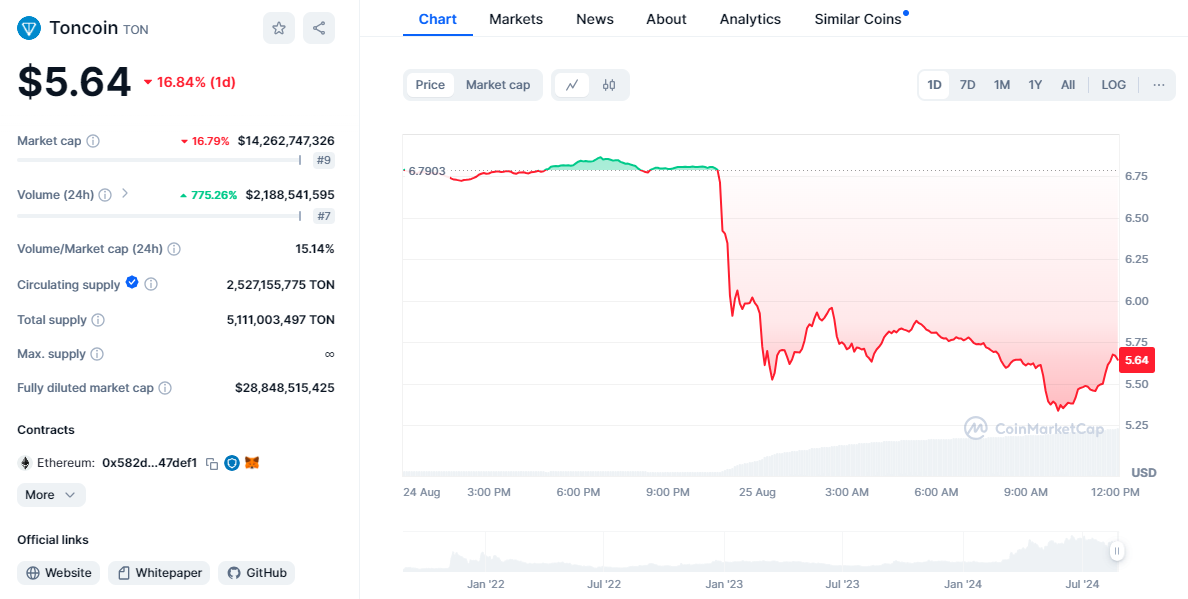Image resolution: width=1188 pixels, height=599 pixels.
Task: Click the 775.26% volume change
Action: pyautogui.click(x=208, y=195)
